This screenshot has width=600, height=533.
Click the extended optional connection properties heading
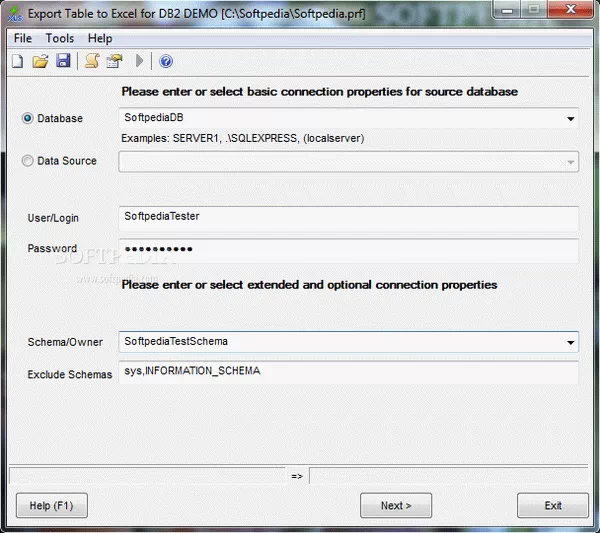tap(309, 285)
